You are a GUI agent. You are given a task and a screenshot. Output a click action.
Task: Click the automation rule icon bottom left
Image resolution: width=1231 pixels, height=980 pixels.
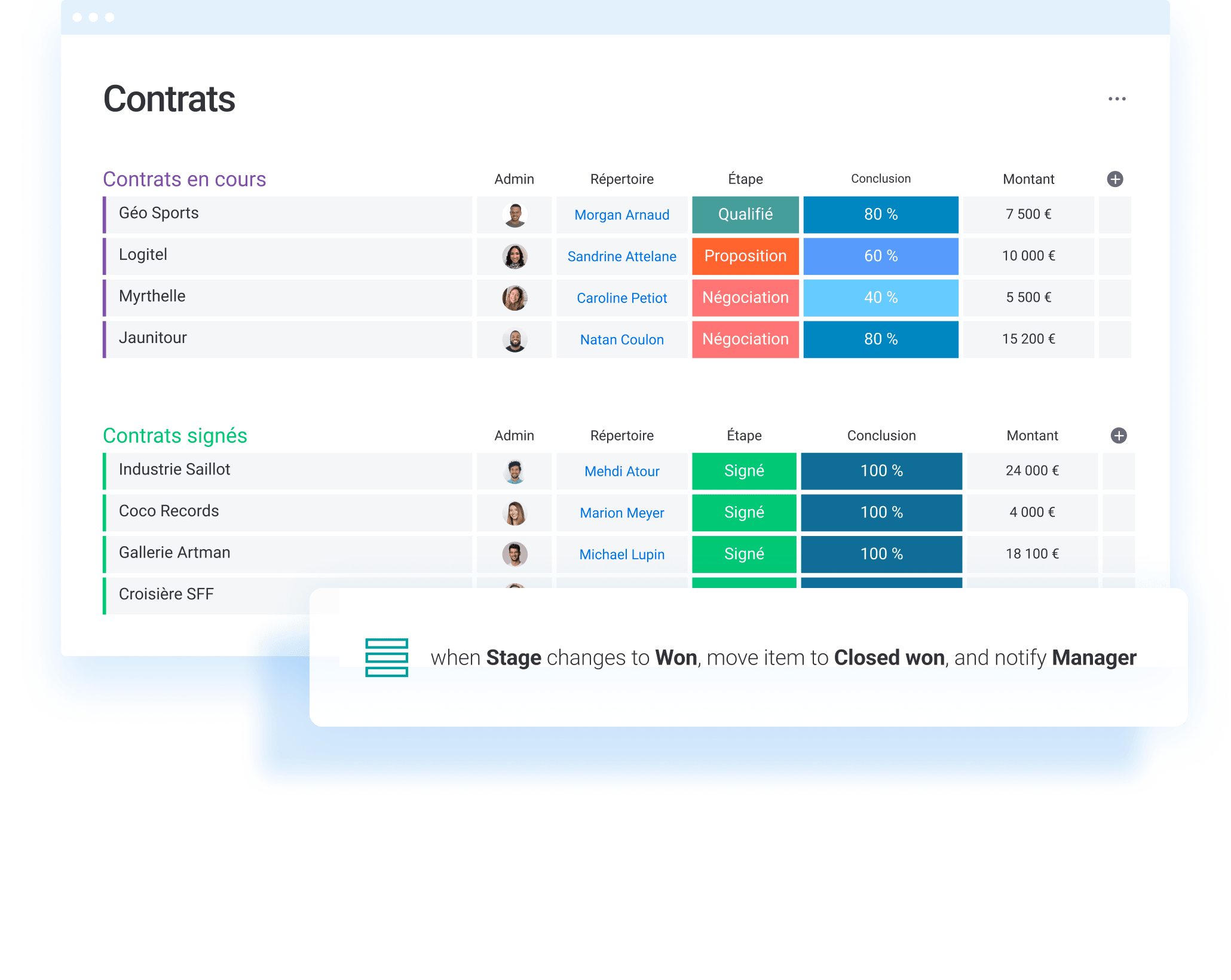(x=387, y=657)
